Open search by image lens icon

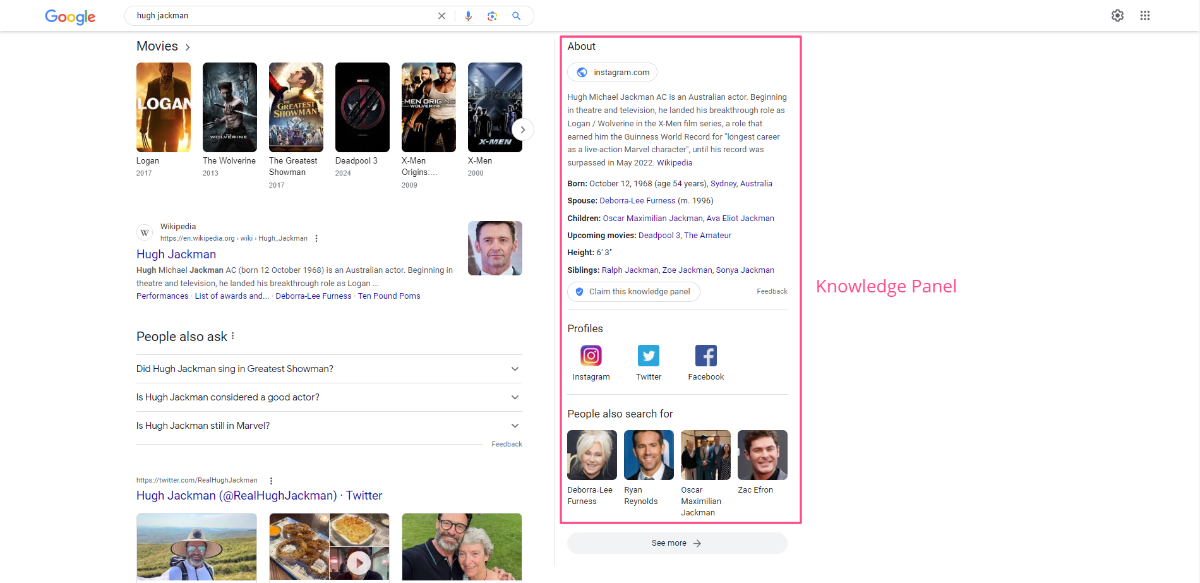point(492,16)
